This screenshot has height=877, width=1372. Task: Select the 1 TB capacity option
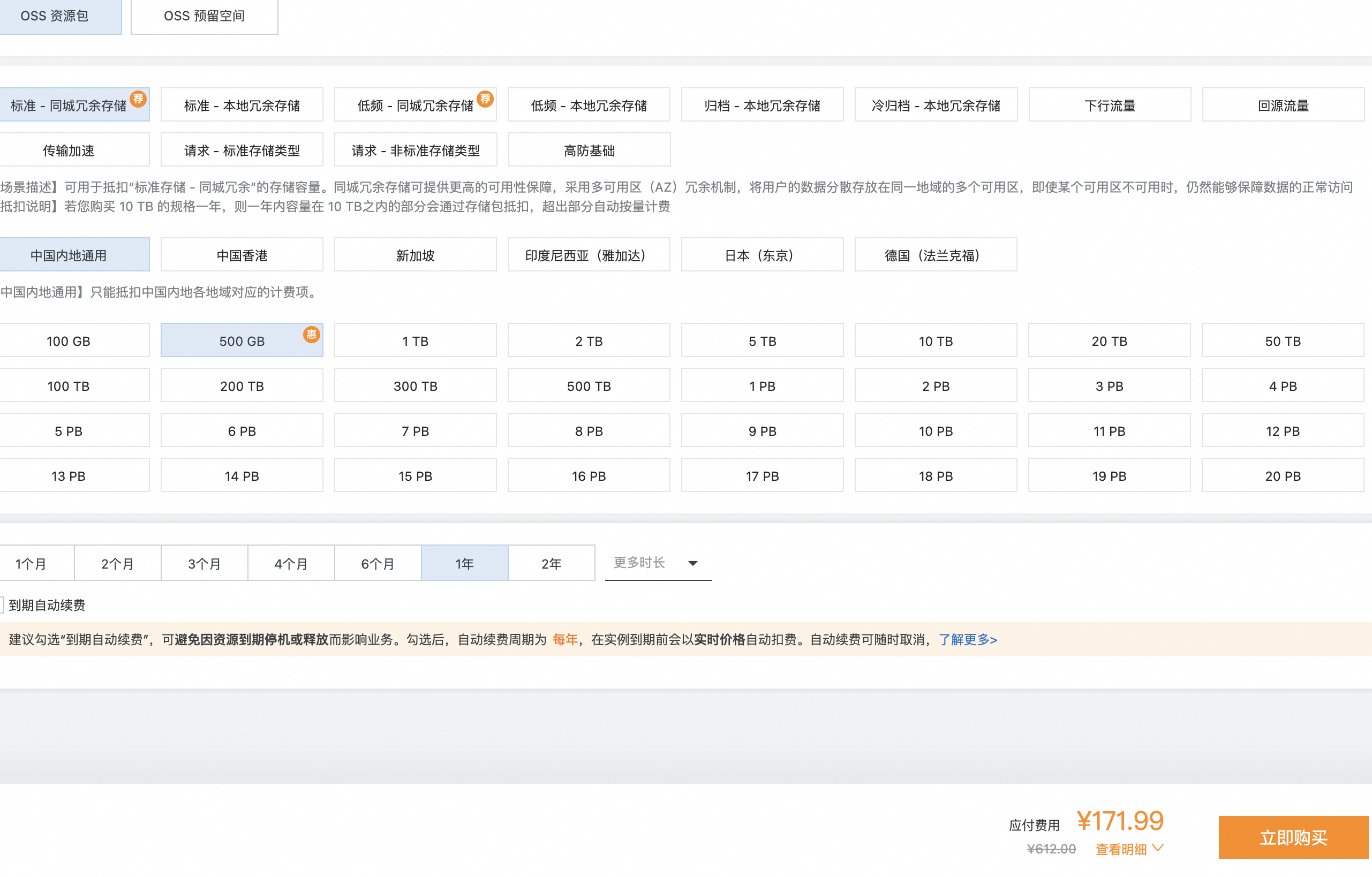[x=415, y=341]
